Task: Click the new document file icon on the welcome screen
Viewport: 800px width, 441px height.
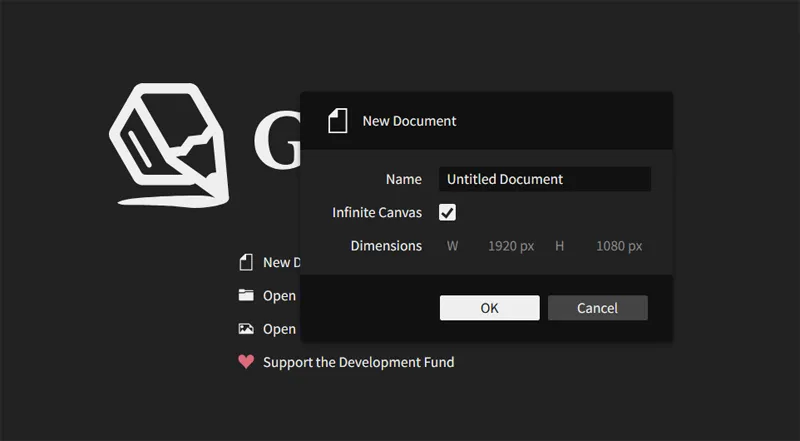Action: [x=246, y=263]
